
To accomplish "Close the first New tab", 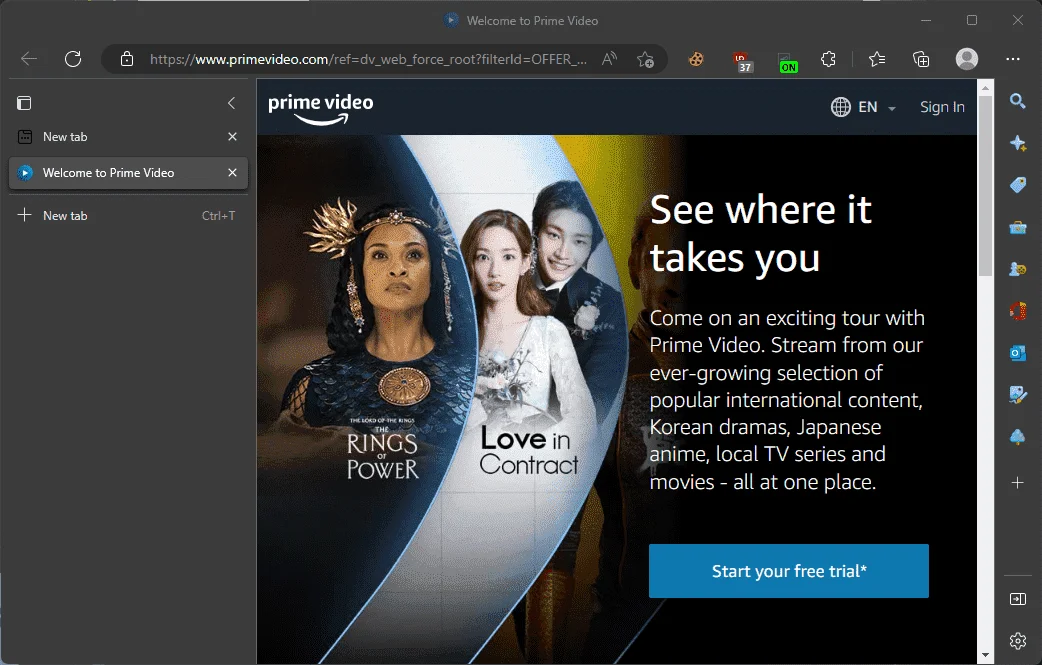I will pos(233,137).
